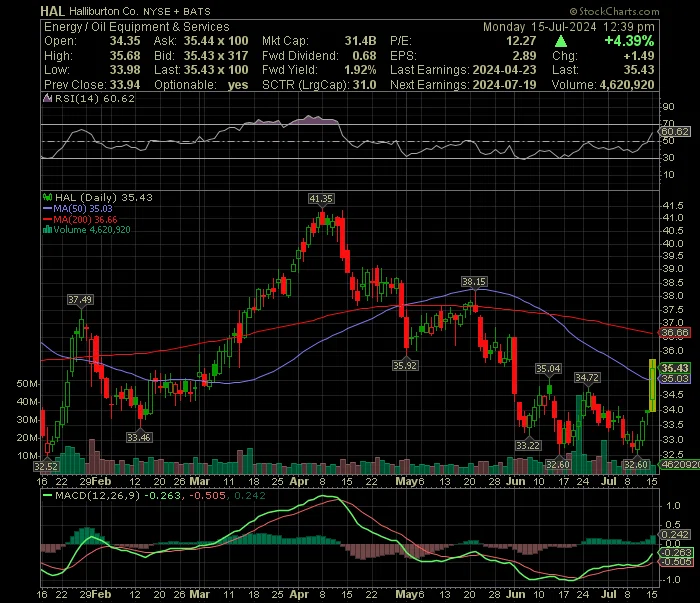Click the RSI(14) legend icon
This screenshot has height=603, width=700.
point(47,98)
